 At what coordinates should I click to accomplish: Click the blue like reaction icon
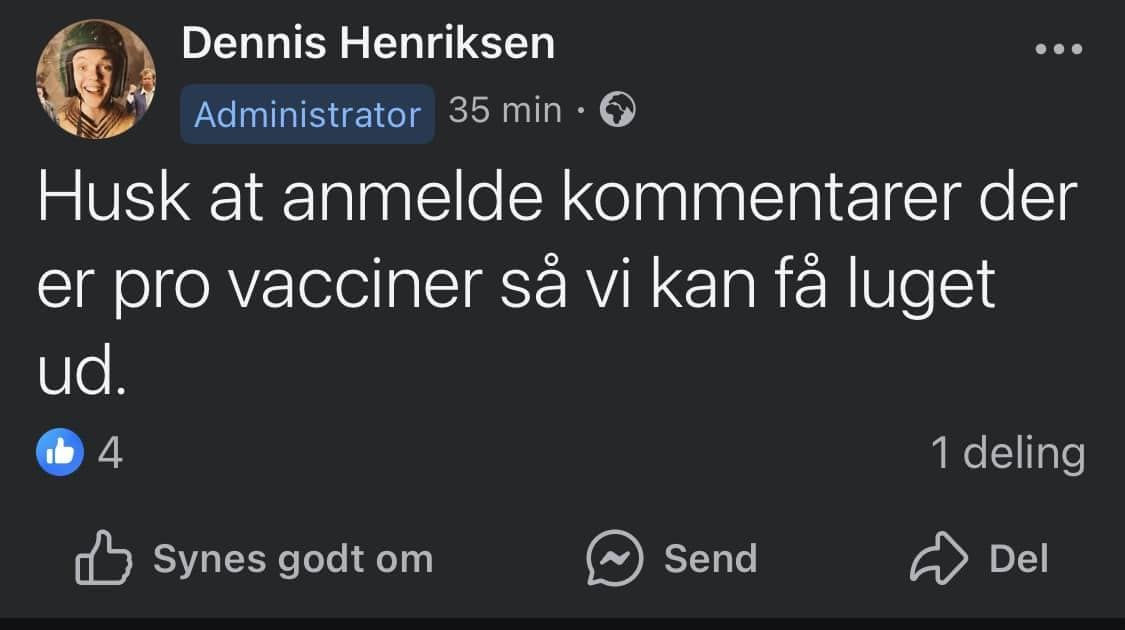(59, 453)
